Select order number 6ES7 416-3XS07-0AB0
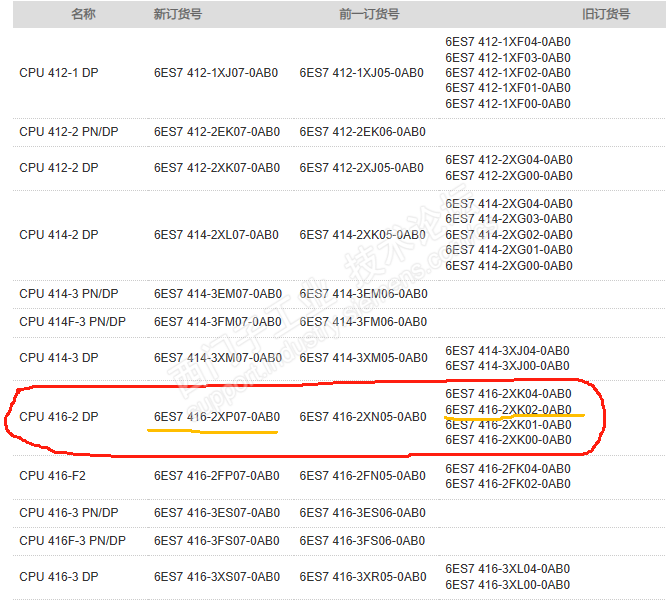Viewport: 666px width, 606px height. [217, 577]
